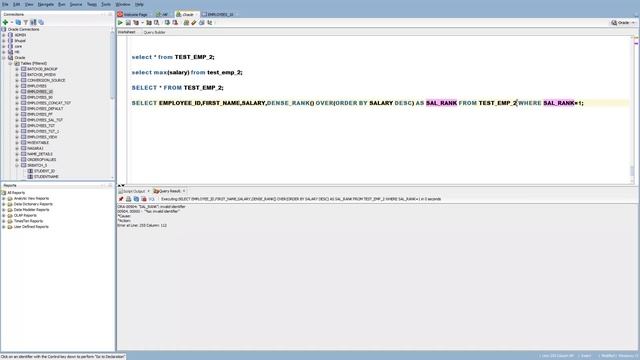Viewport: 640px width, 360px height.
Task: Switch to the Query Builder tab
Action: click(x=155, y=32)
